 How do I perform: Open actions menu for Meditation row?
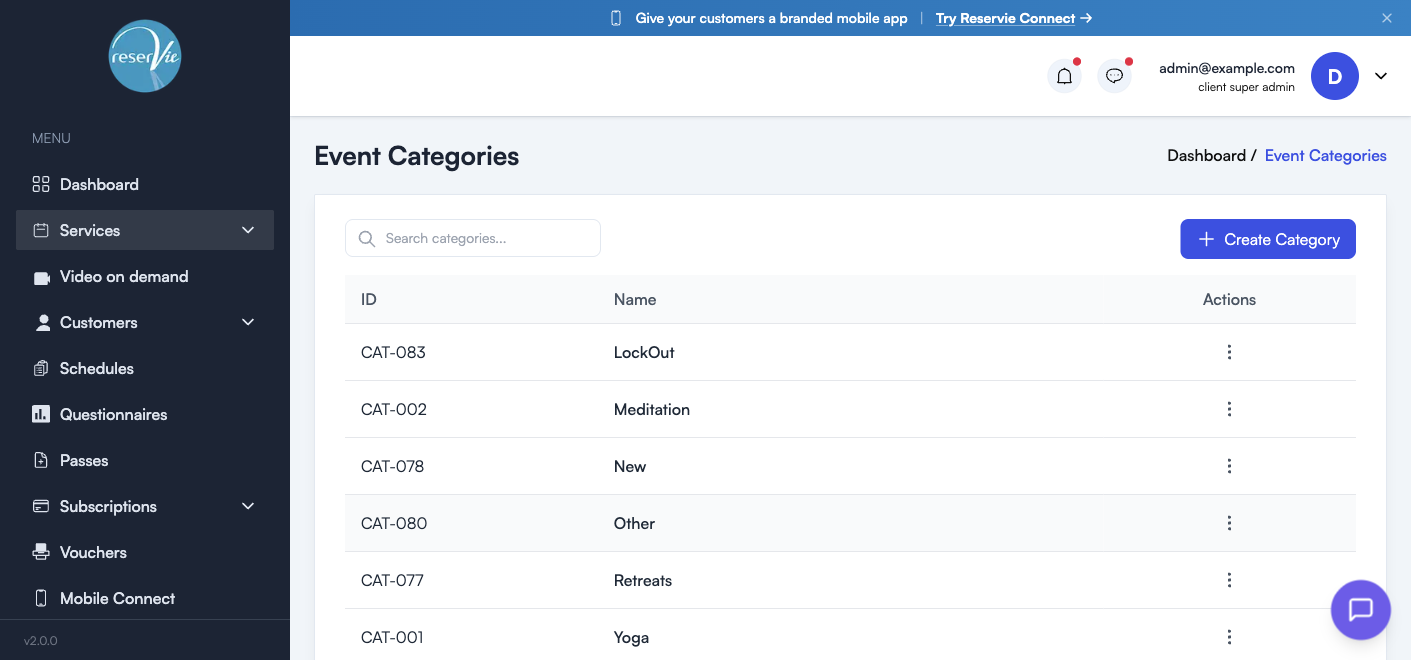pos(1229,409)
